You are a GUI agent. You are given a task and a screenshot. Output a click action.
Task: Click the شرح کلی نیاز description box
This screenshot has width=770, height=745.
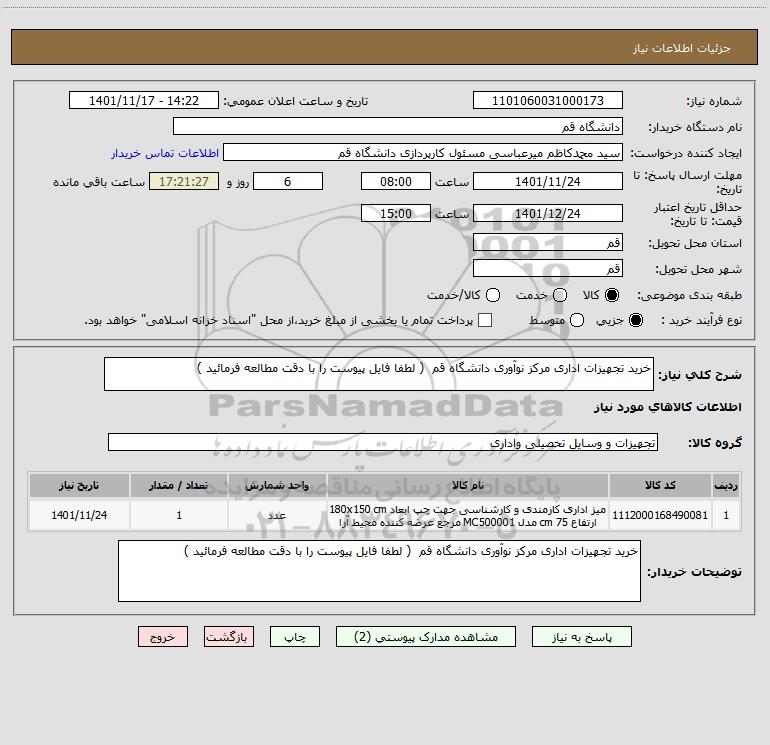coord(379,374)
